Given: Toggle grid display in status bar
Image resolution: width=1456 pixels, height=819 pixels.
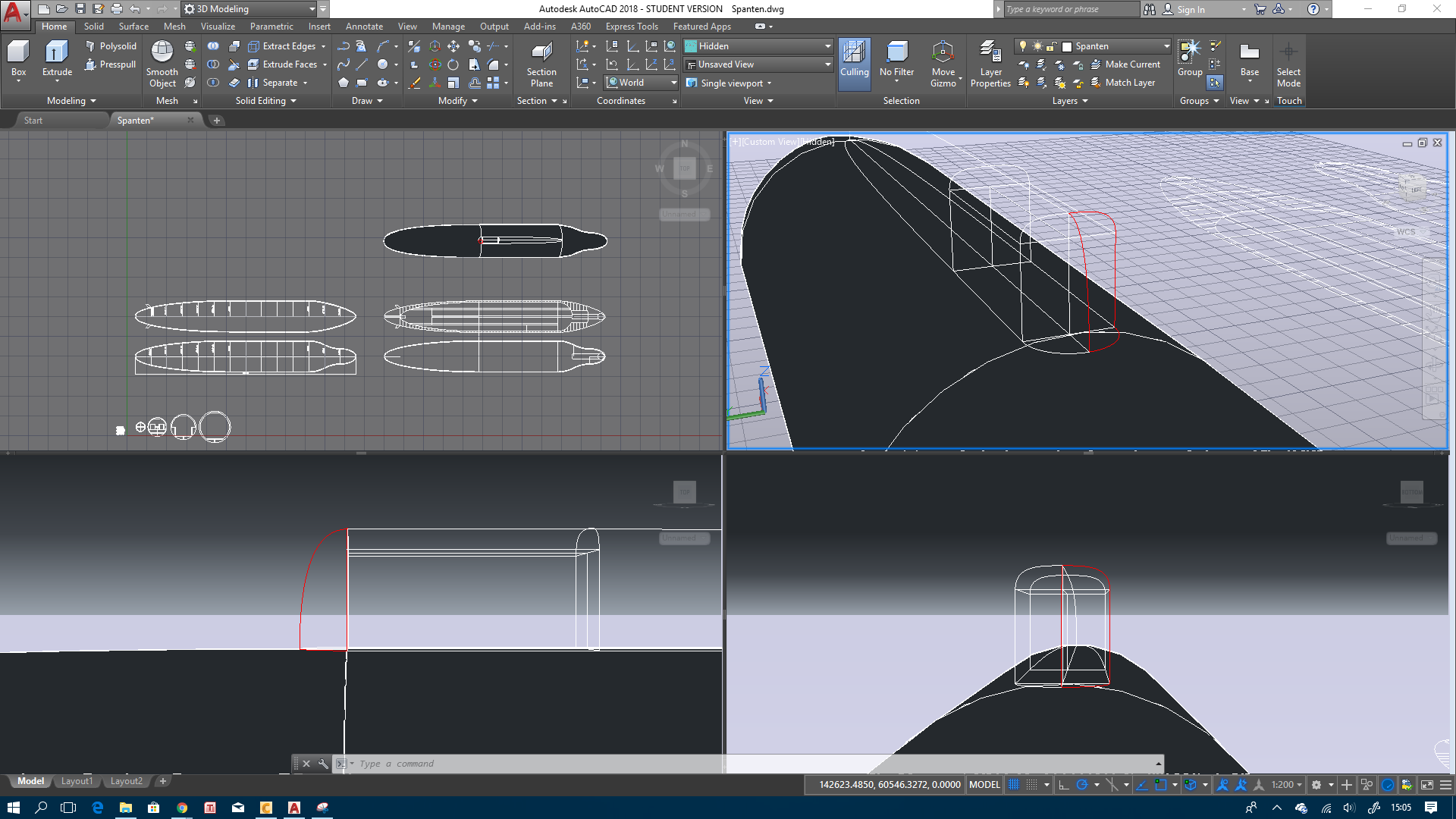Looking at the screenshot, I should tap(1014, 785).
